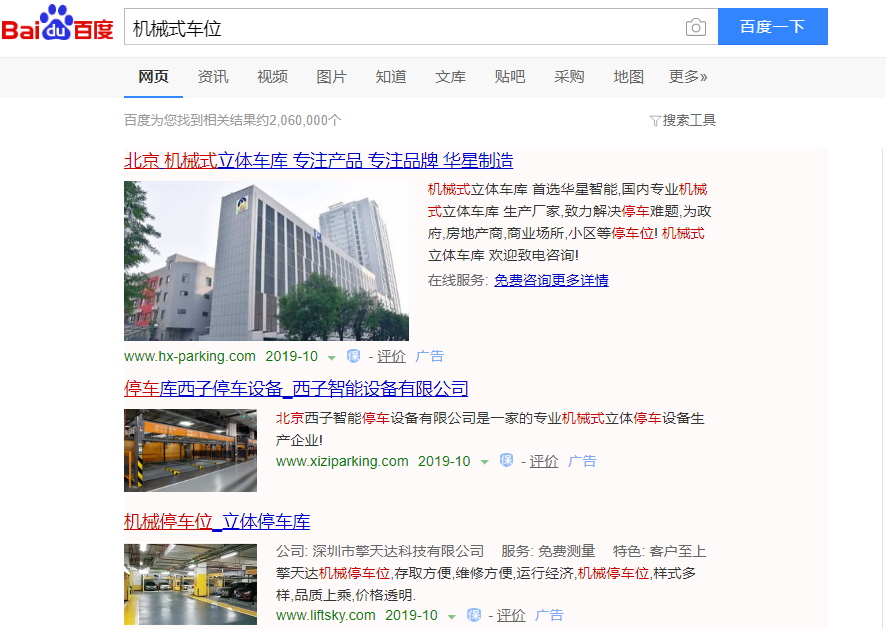Open result 停车库西子停车设备_西子智能设备有限公司
Screen dimensions: 886x629
coord(296,389)
